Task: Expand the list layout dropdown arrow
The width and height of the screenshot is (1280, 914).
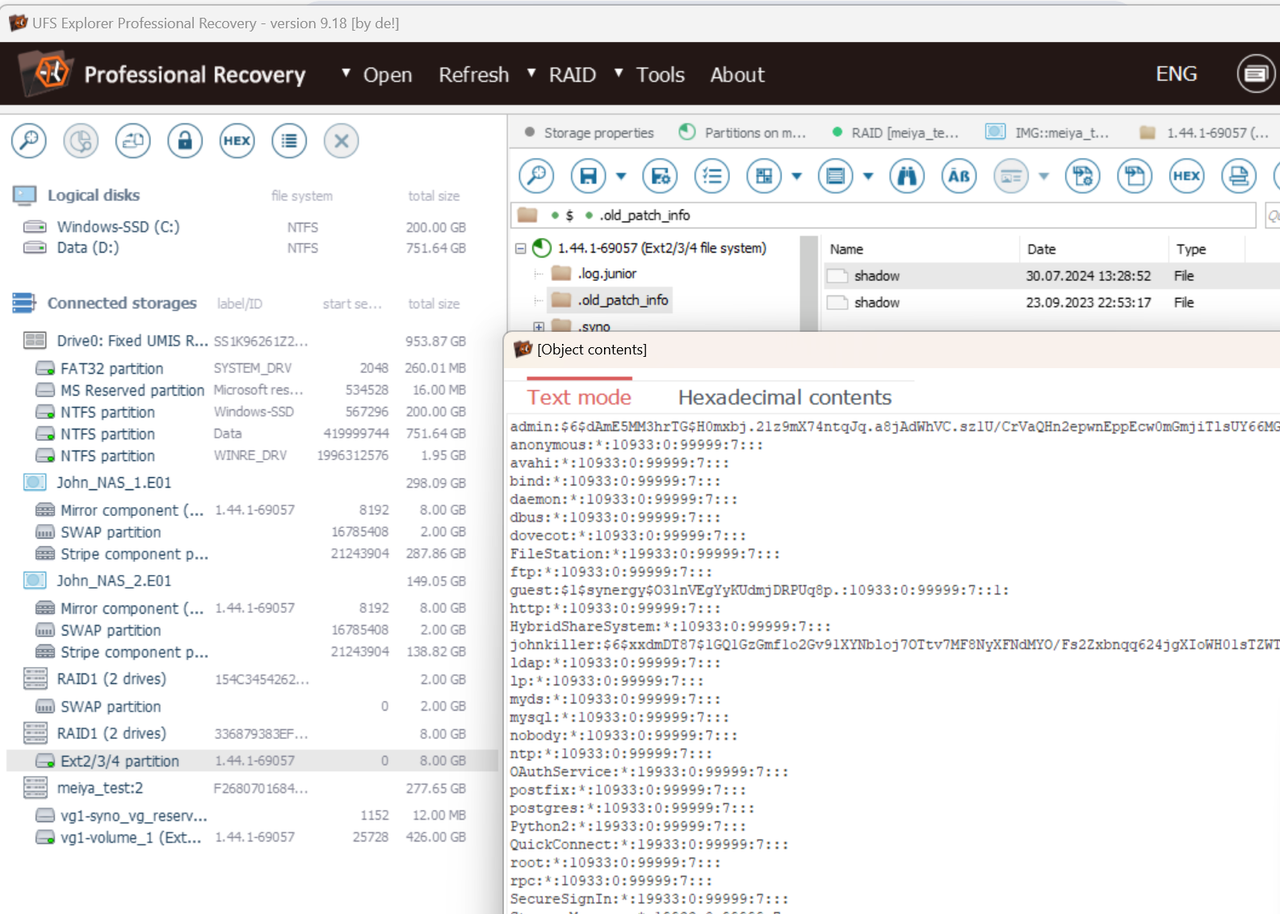Action: [x=868, y=177]
